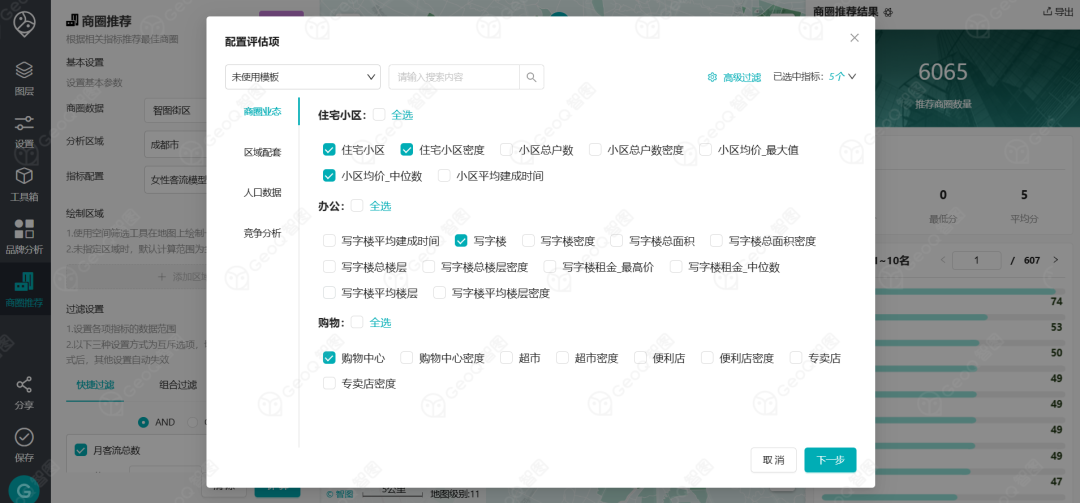Click the search magnifier icon in dialog
1080x503 pixels.
pos(532,77)
